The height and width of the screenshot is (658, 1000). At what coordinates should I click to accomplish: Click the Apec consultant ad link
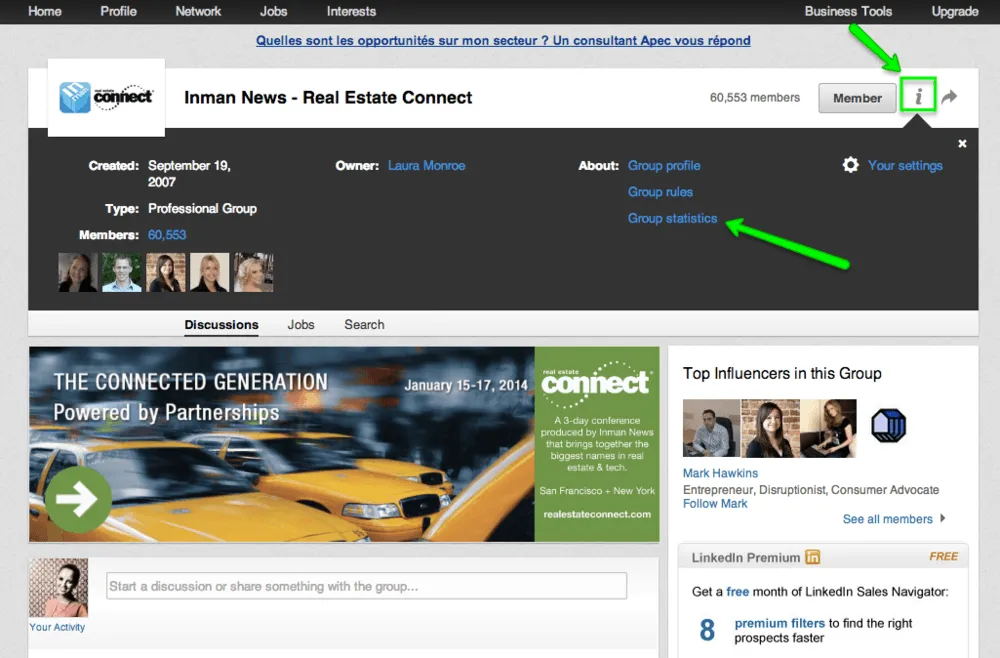click(x=503, y=40)
